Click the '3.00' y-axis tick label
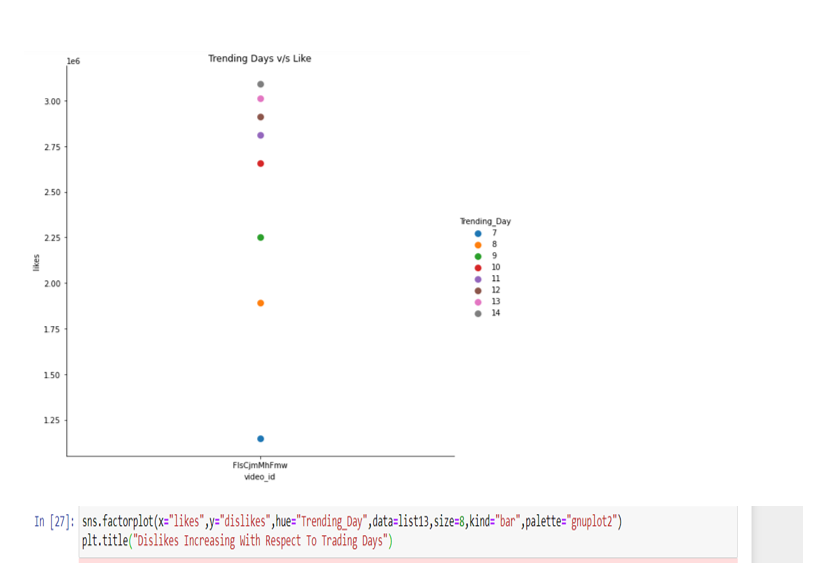 pos(52,101)
